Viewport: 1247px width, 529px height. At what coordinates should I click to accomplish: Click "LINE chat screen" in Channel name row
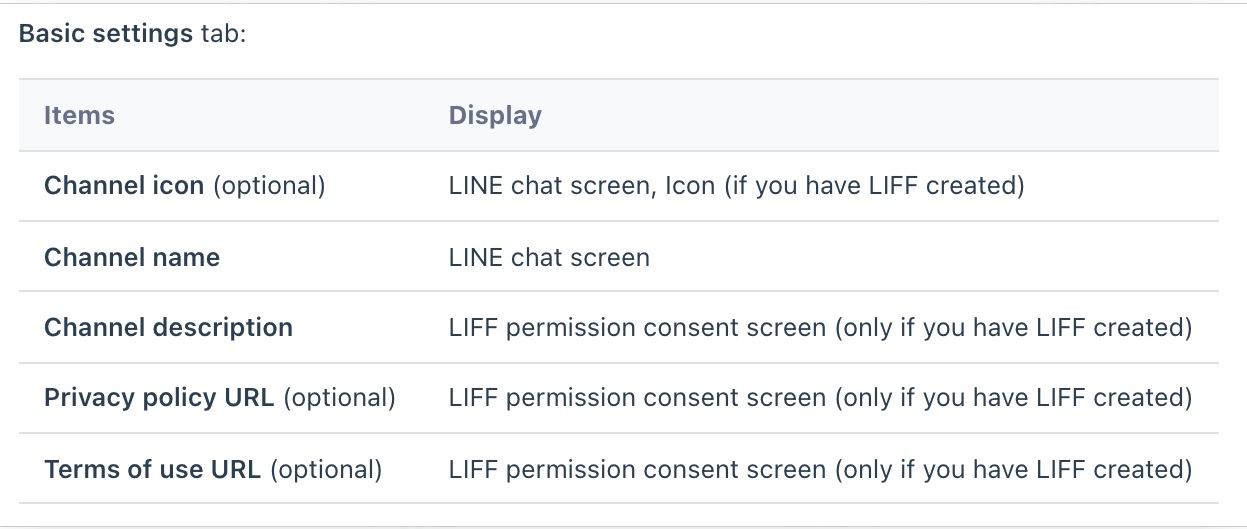pyautogui.click(x=549, y=257)
